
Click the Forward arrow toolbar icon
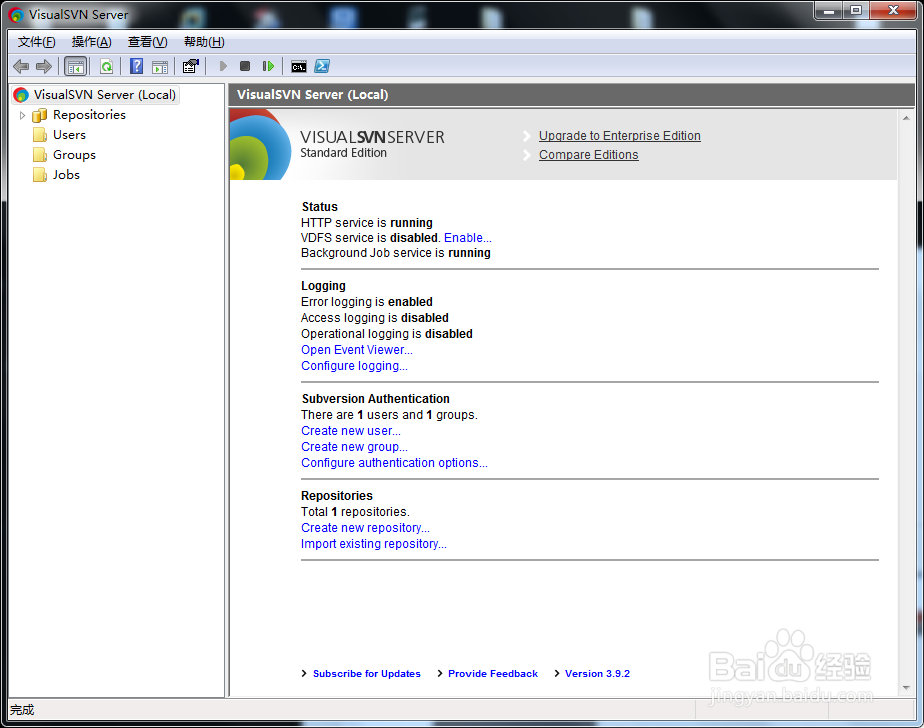[44, 66]
